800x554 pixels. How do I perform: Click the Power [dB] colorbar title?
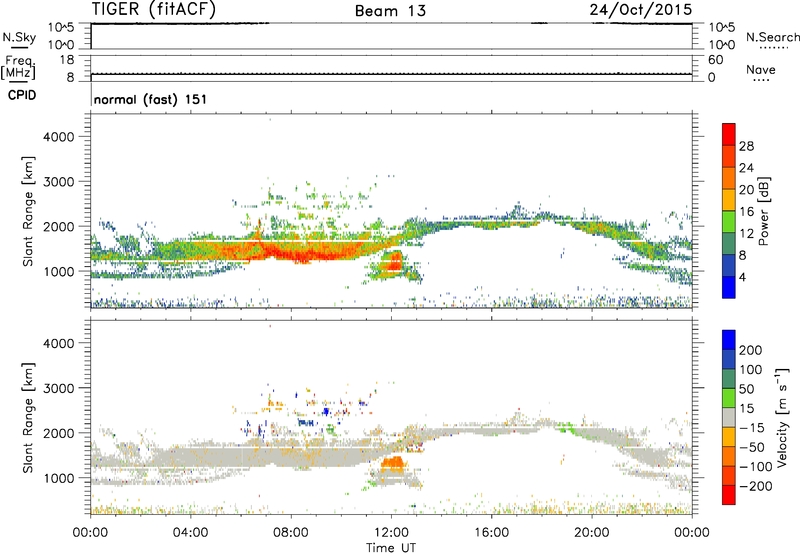pos(763,211)
